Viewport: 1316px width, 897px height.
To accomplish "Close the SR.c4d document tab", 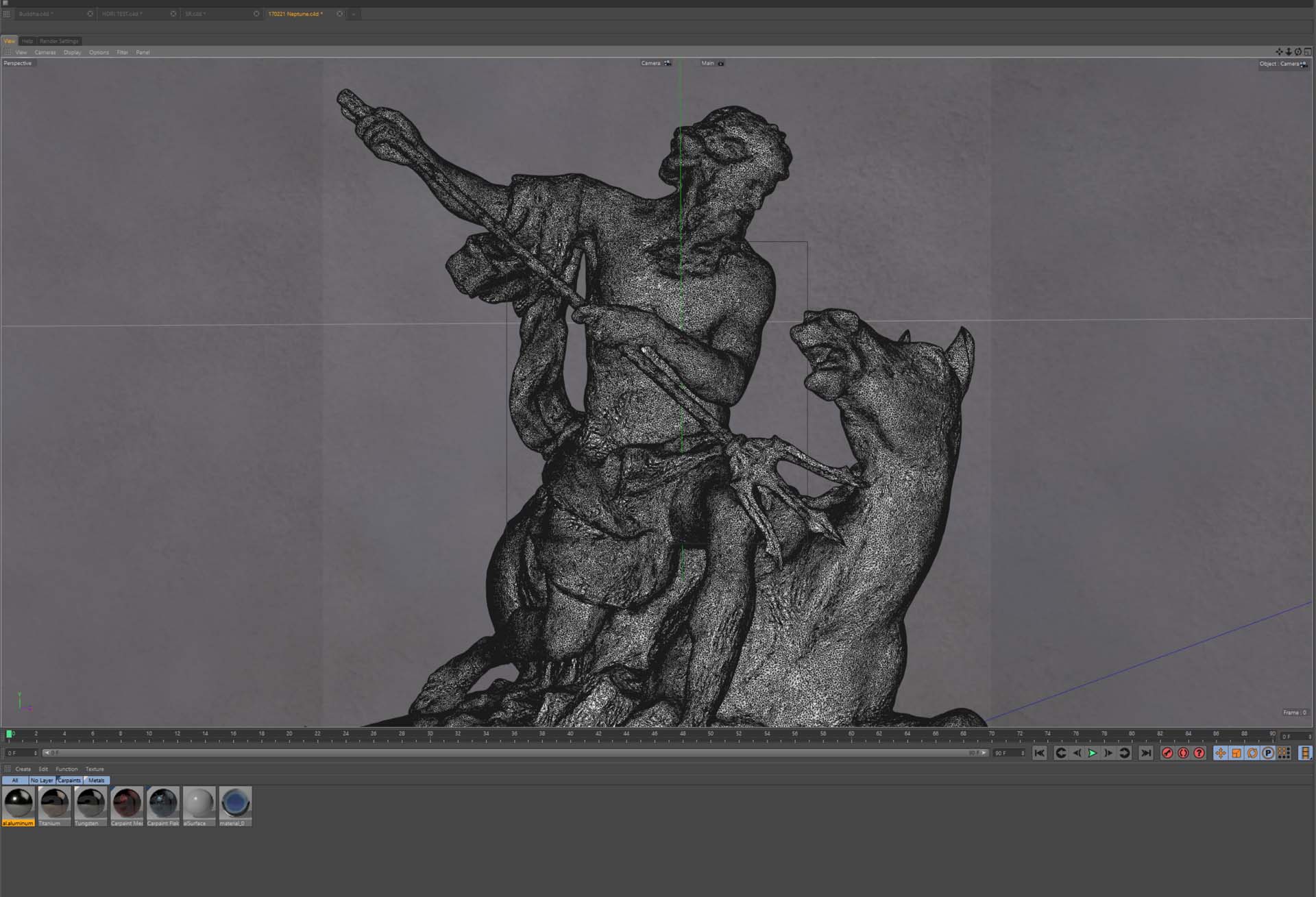I will (x=256, y=14).
